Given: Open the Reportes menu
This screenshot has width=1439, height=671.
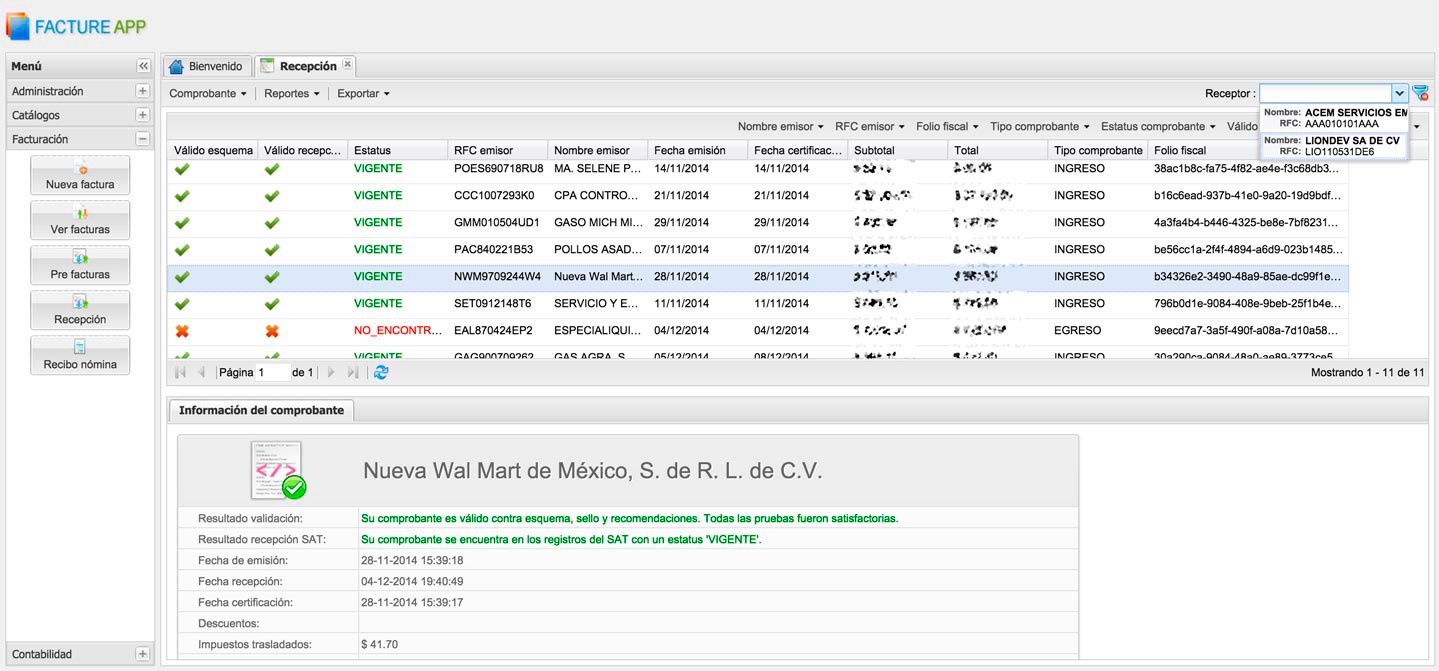Looking at the screenshot, I should click(292, 94).
